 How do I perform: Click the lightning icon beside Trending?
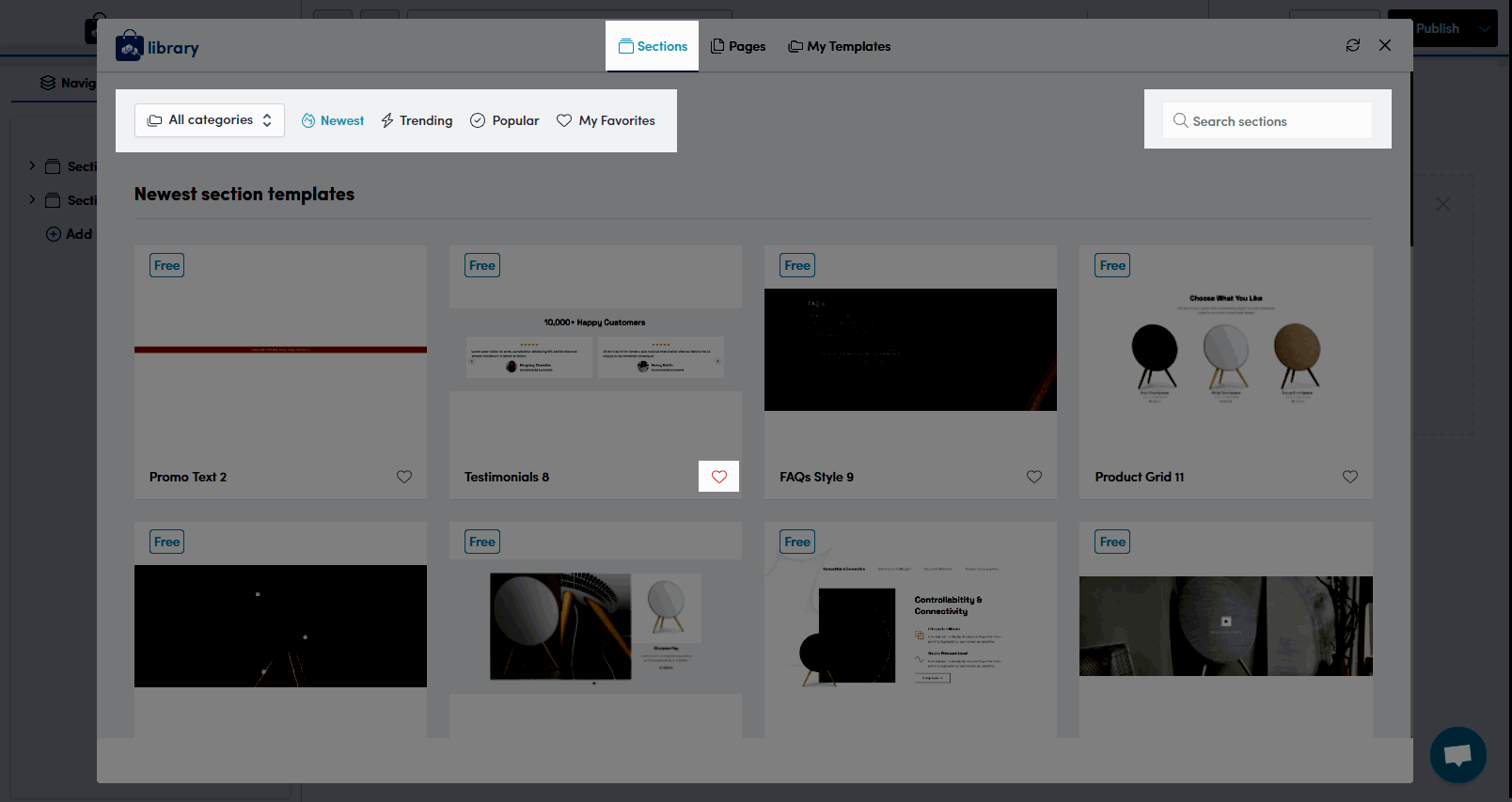[387, 120]
